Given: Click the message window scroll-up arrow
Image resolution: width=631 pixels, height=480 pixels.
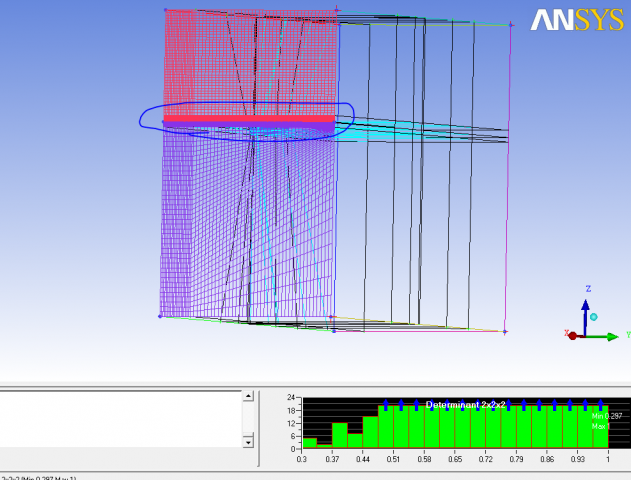Looking at the screenshot, I should tap(248, 396).
